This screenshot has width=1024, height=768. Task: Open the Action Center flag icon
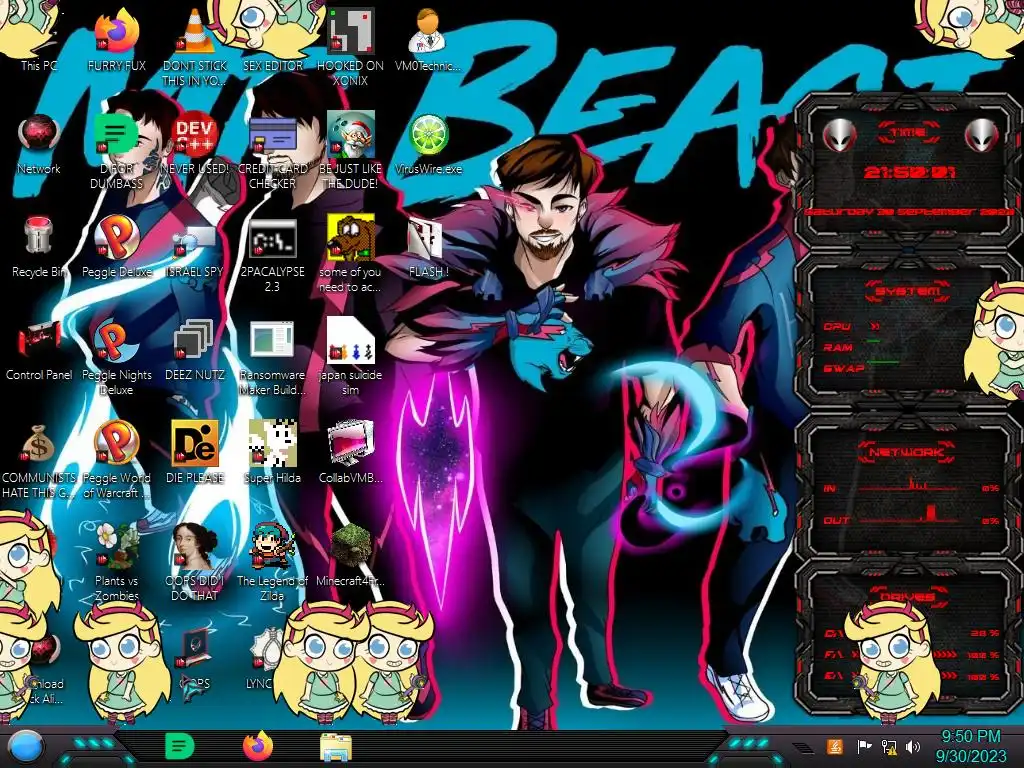[x=864, y=746]
